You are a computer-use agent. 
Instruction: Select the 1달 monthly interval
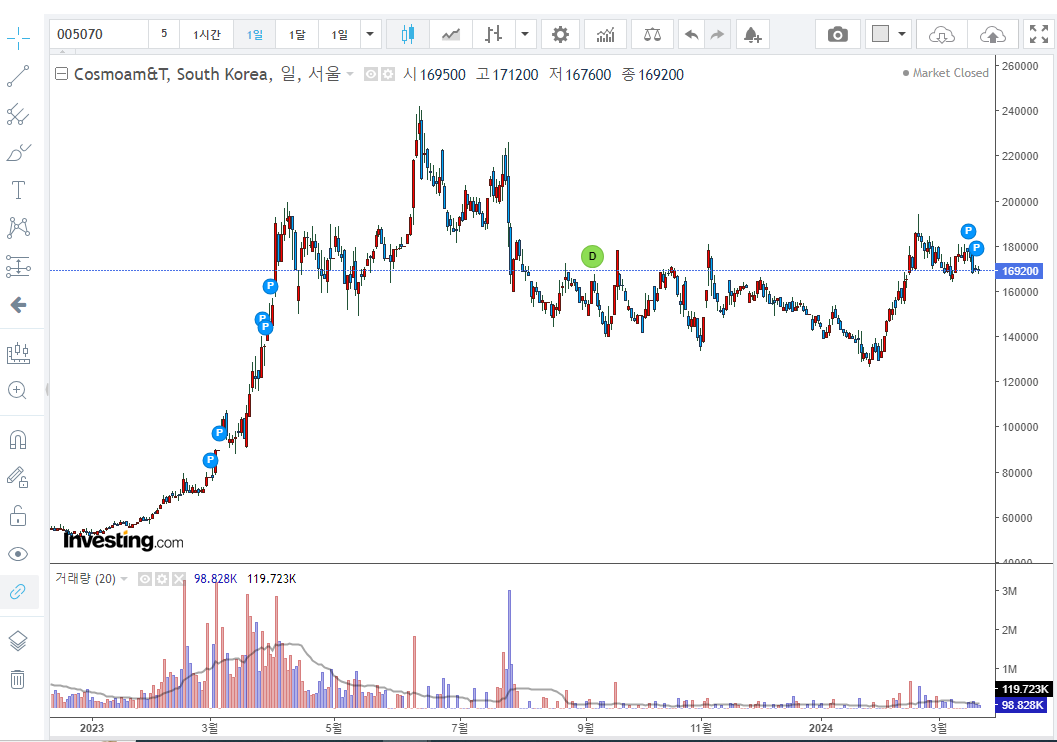click(x=297, y=34)
